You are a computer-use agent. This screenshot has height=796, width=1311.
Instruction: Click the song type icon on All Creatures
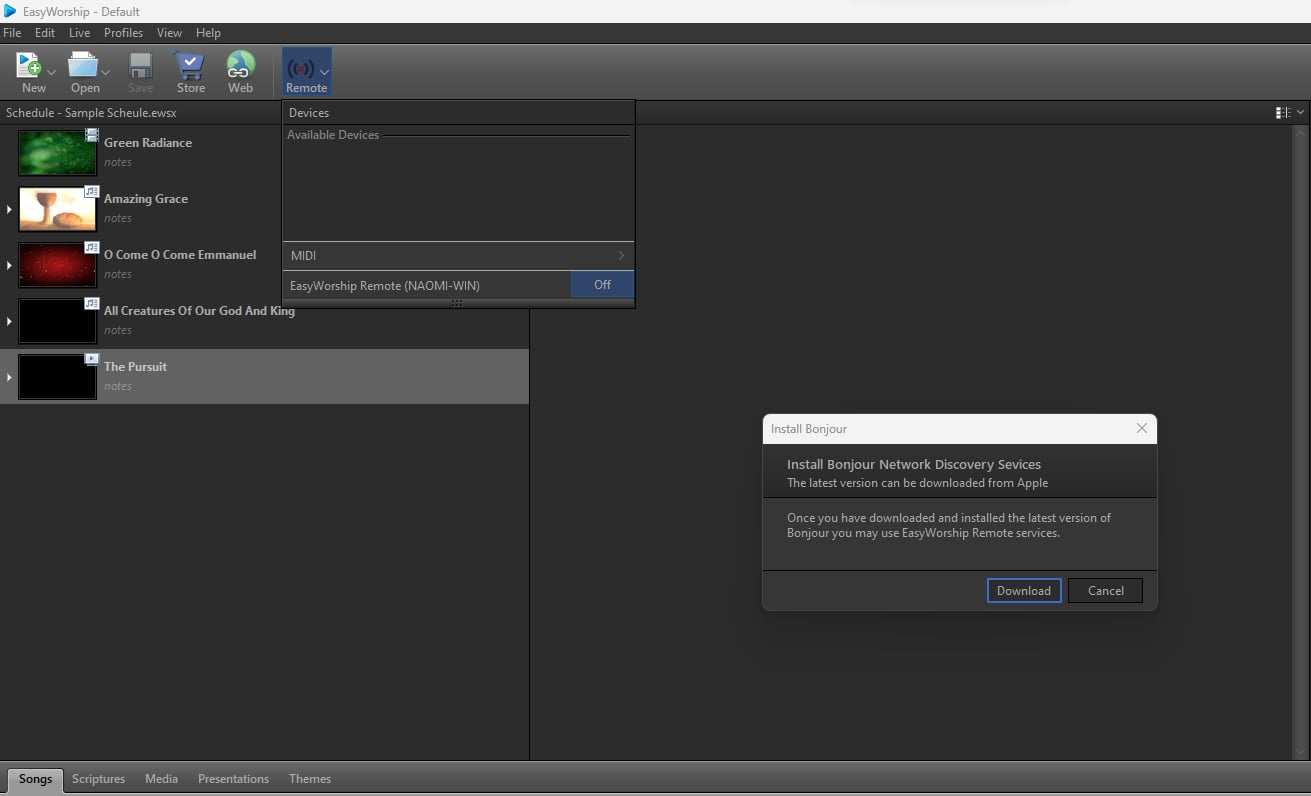[92, 303]
